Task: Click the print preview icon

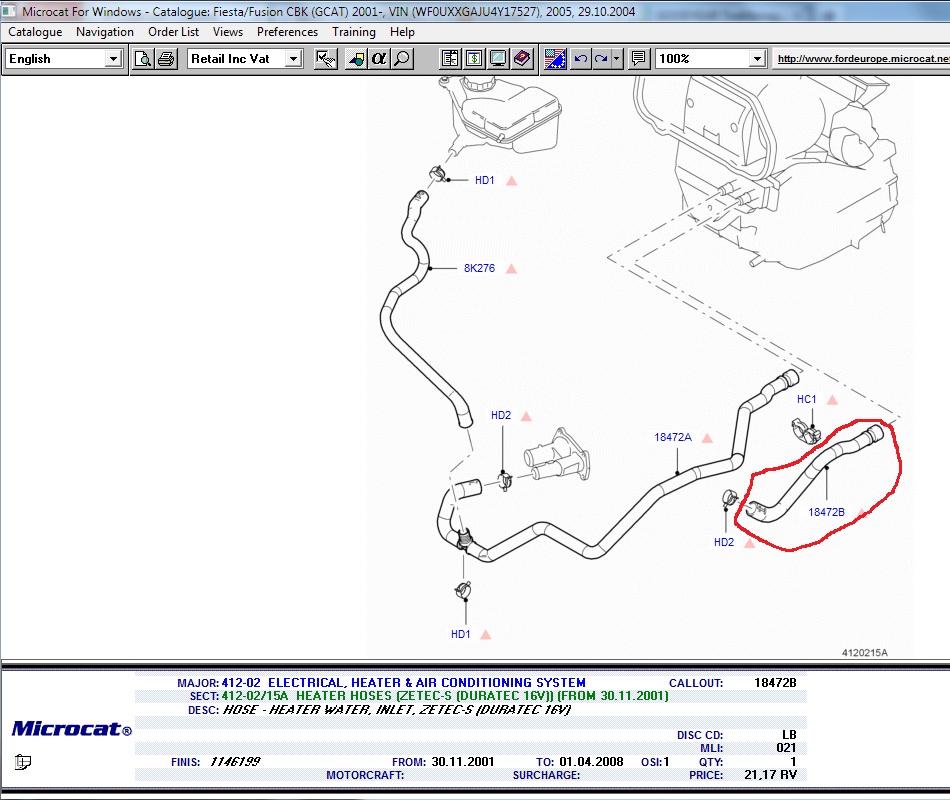Action: pos(143,59)
